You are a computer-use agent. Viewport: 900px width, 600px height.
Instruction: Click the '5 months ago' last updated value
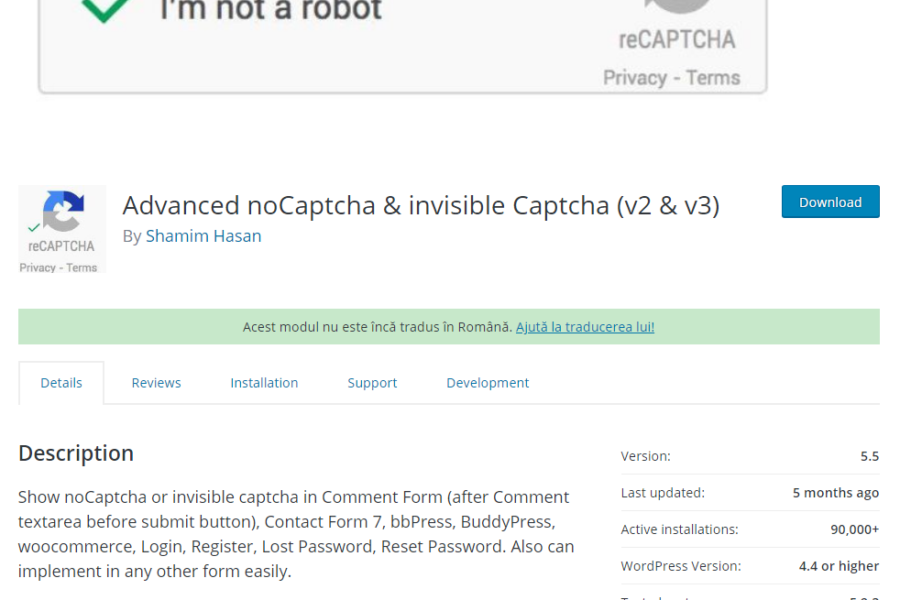click(x=835, y=493)
